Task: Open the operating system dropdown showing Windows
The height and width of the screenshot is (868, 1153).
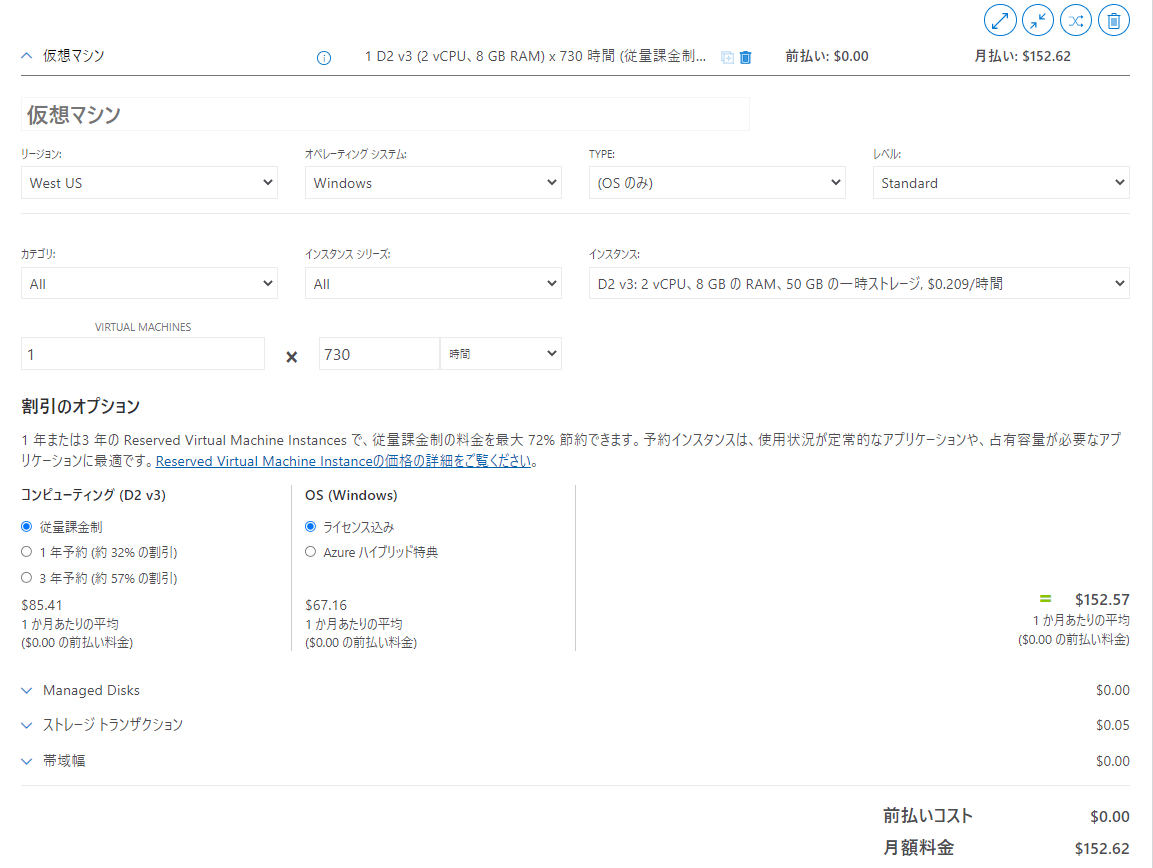Action: [x=433, y=182]
